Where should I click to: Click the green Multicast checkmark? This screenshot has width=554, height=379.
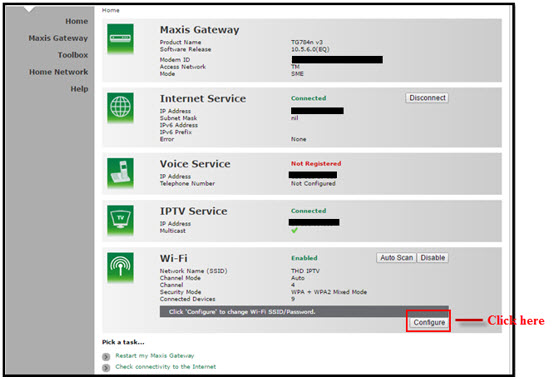[294, 230]
